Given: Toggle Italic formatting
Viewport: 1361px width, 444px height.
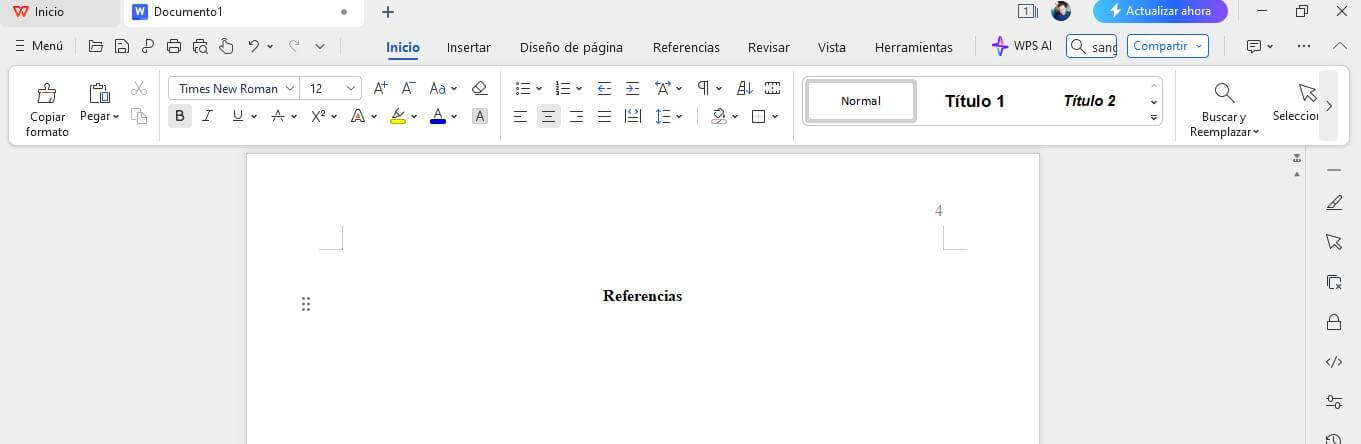Looking at the screenshot, I should (x=207, y=116).
